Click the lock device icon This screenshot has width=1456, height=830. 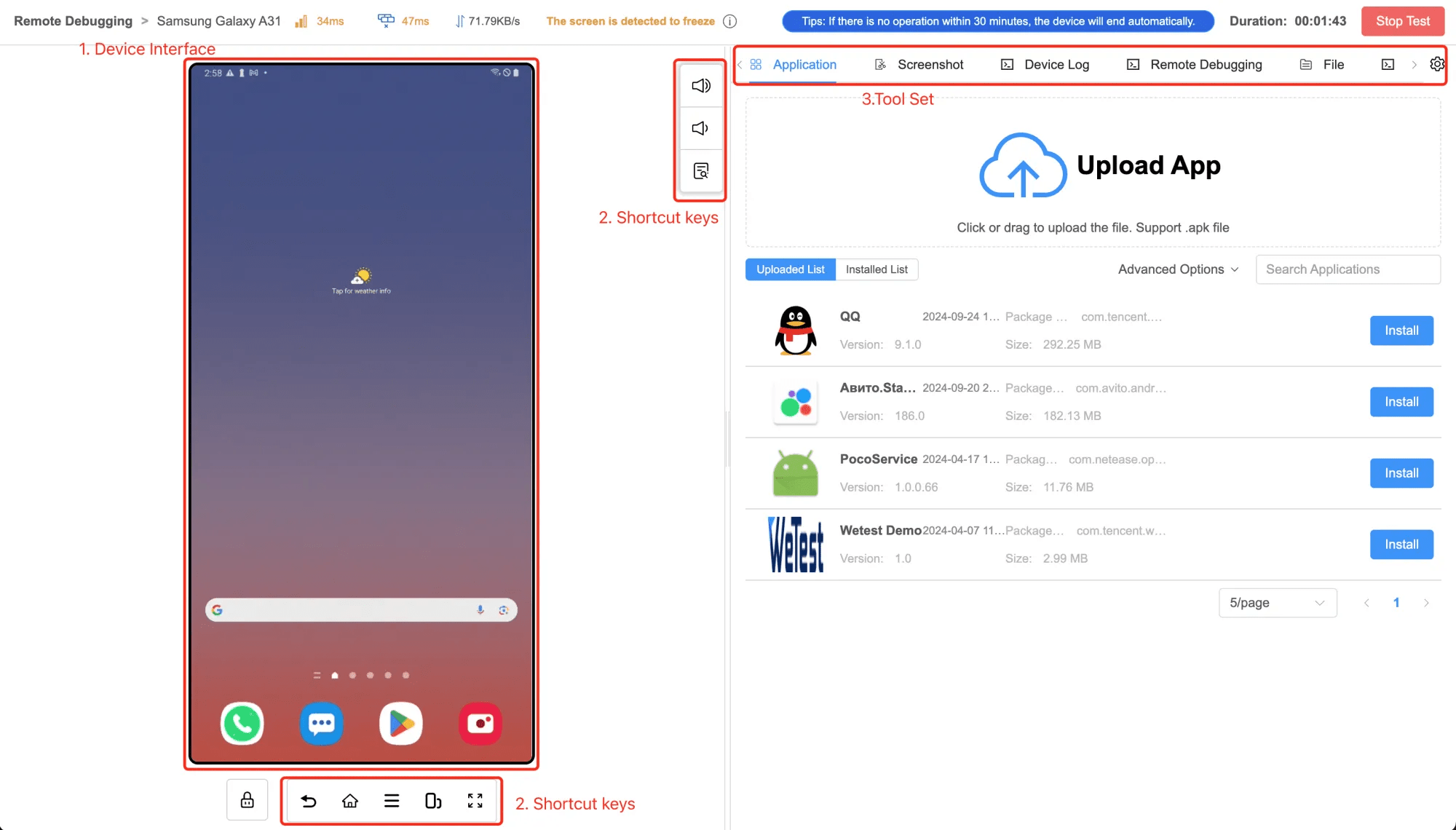248,800
